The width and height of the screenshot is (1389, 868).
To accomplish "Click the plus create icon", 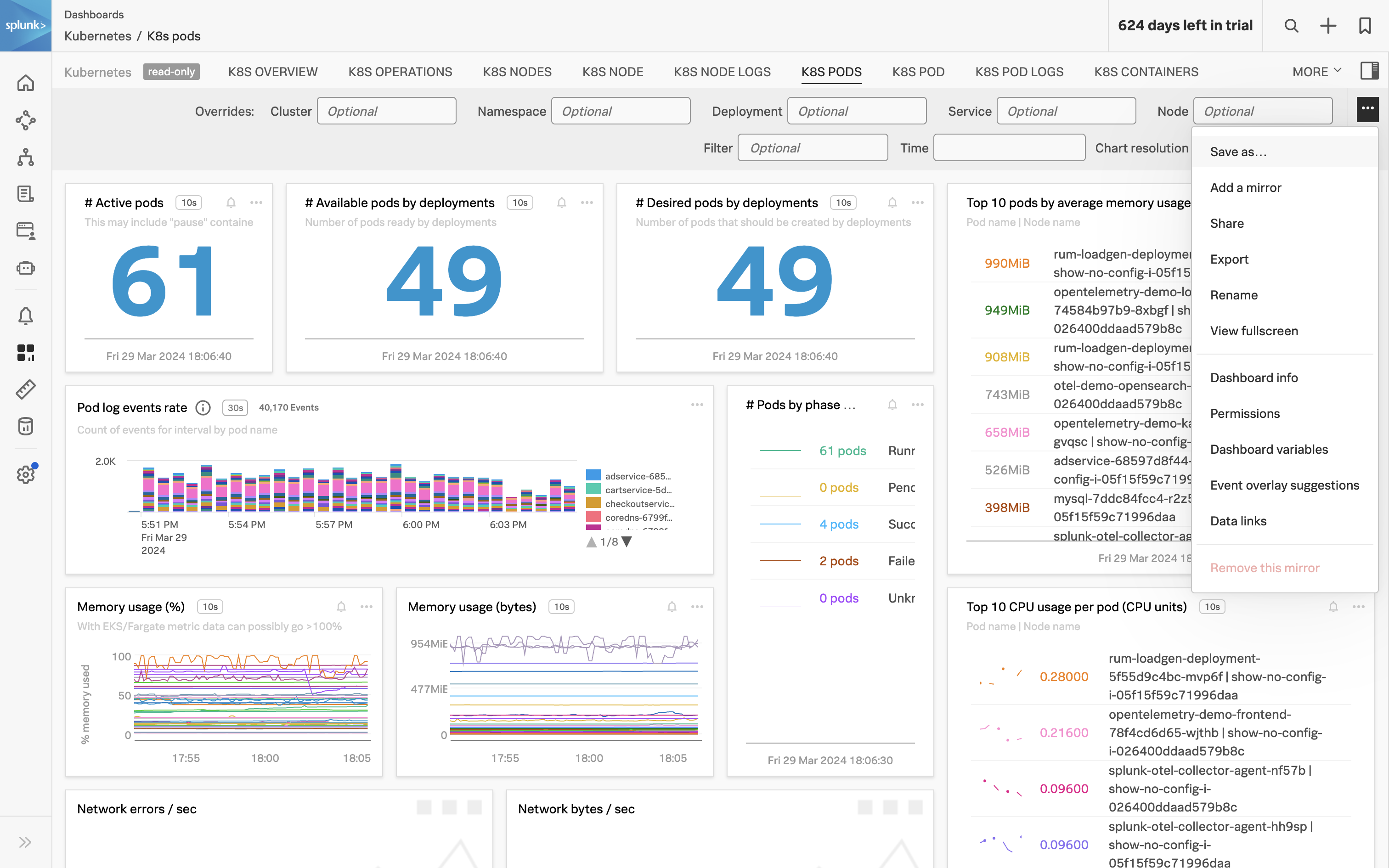I will coord(1328,26).
